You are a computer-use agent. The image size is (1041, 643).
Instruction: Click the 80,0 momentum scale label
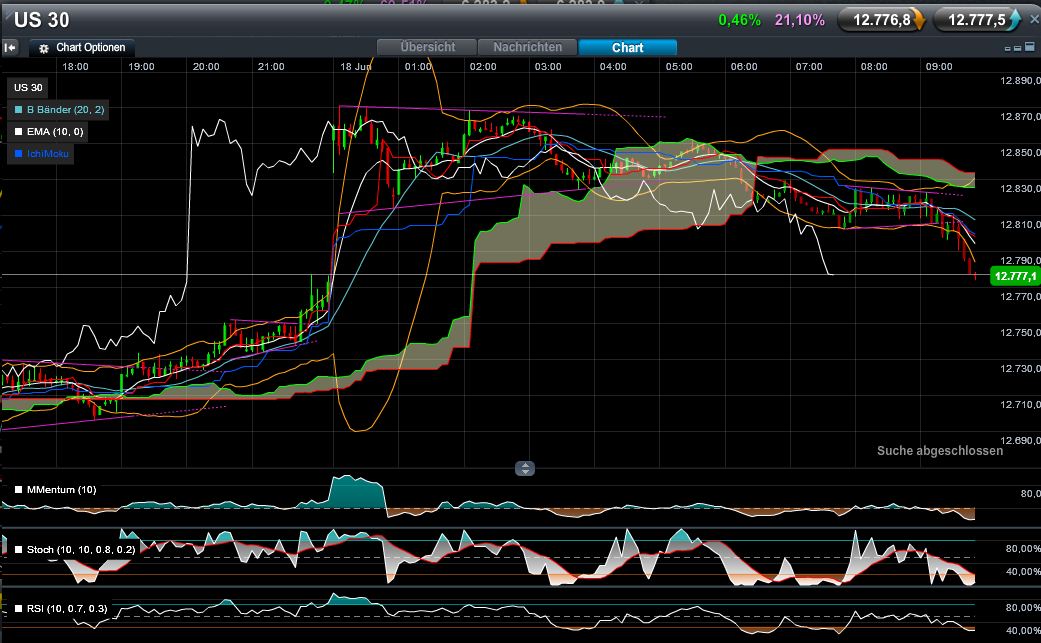click(x=1030, y=494)
